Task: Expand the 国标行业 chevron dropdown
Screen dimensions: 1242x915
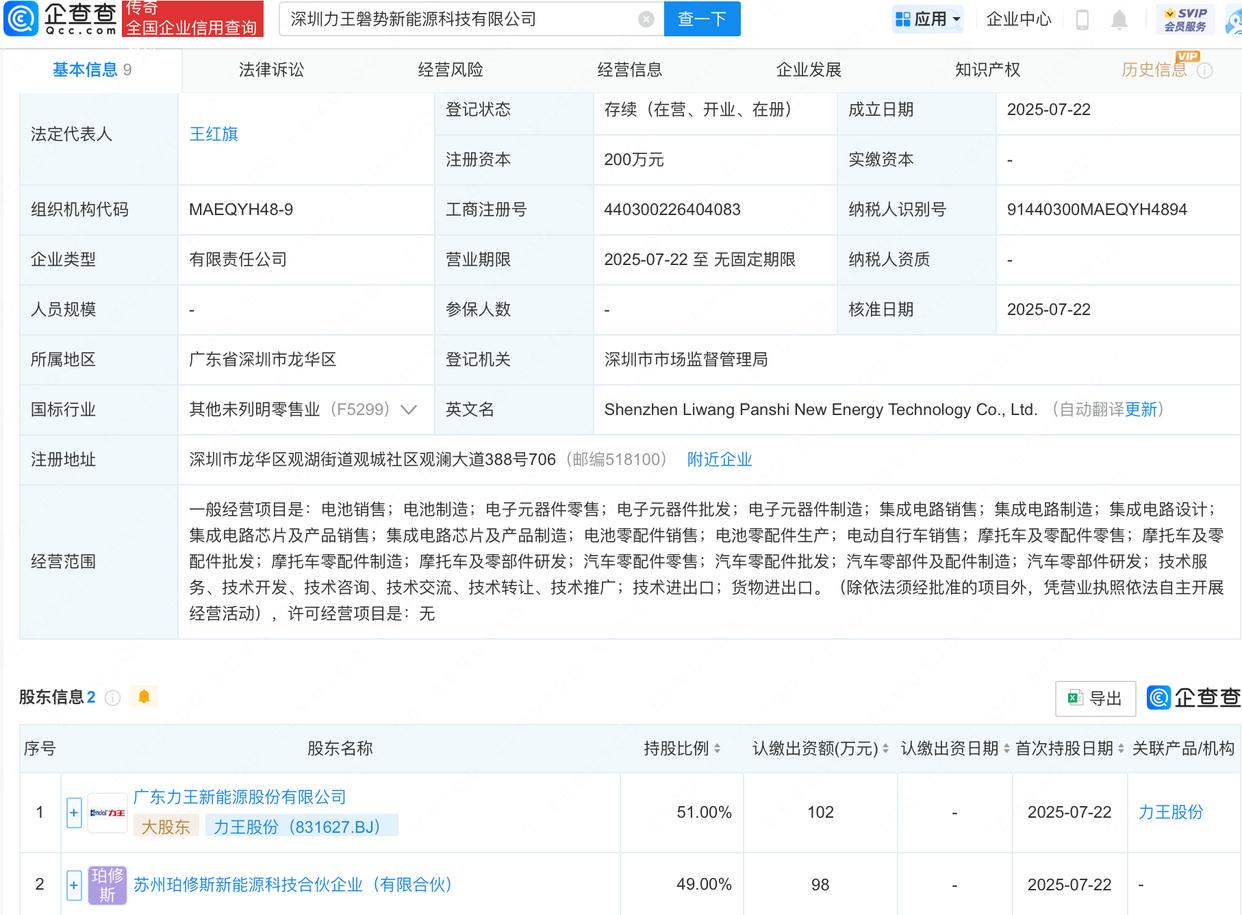Action: [408, 409]
